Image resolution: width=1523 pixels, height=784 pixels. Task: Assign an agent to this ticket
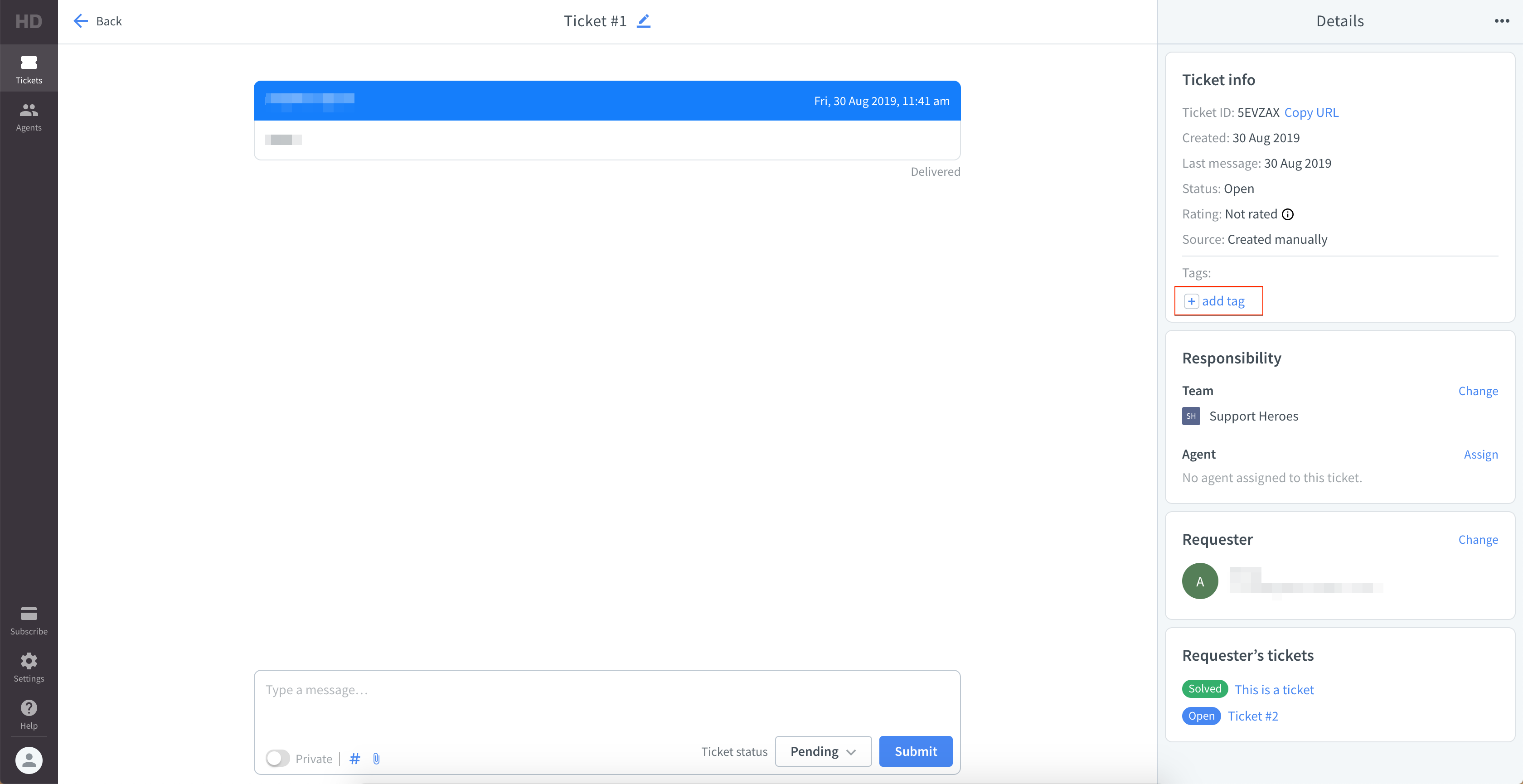1481,454
